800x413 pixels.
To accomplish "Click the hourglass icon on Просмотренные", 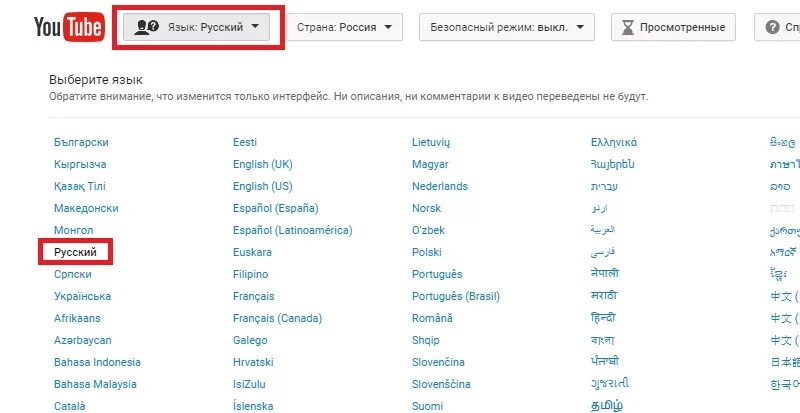I will click(628, 28).
